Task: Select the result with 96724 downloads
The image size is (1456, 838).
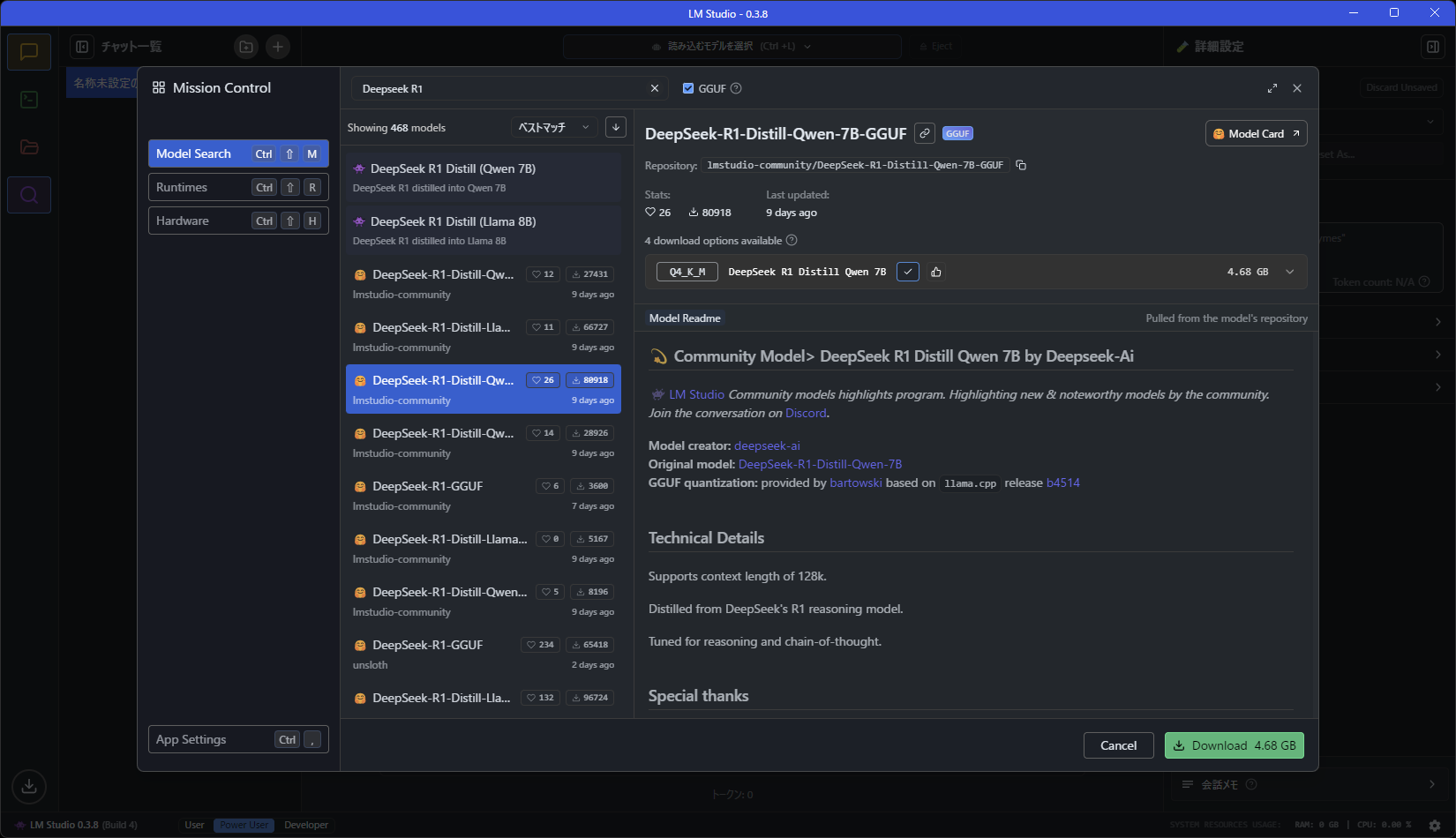Action: [x=484, y=700]
